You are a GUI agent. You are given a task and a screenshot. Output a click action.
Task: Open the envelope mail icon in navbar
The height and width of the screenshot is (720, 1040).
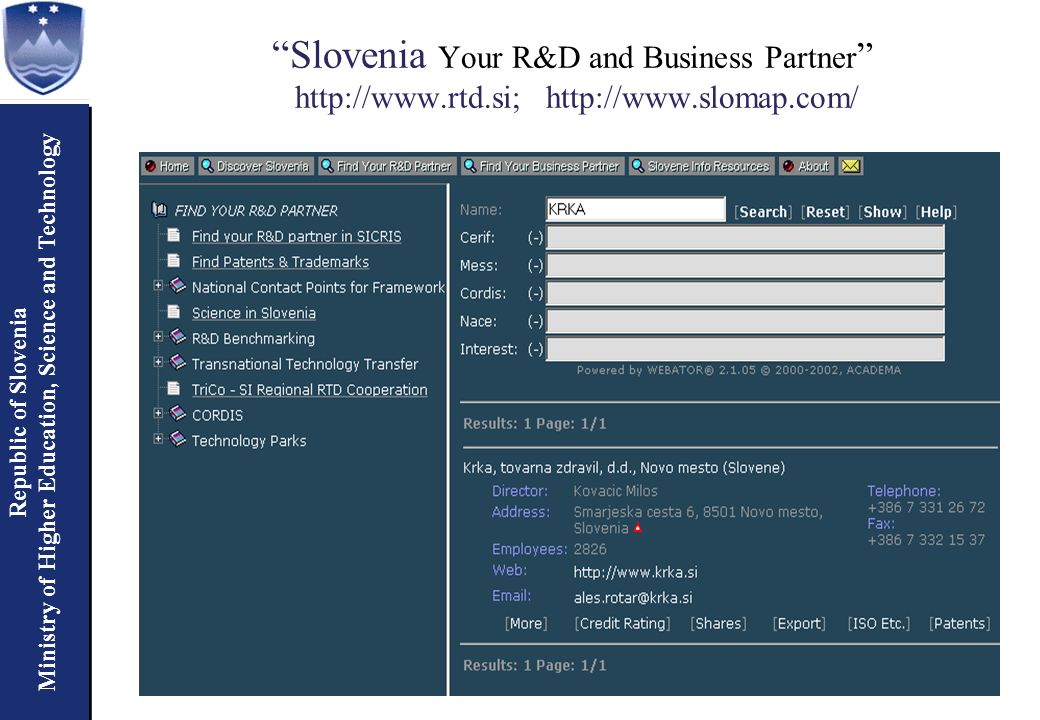point(850,166)
